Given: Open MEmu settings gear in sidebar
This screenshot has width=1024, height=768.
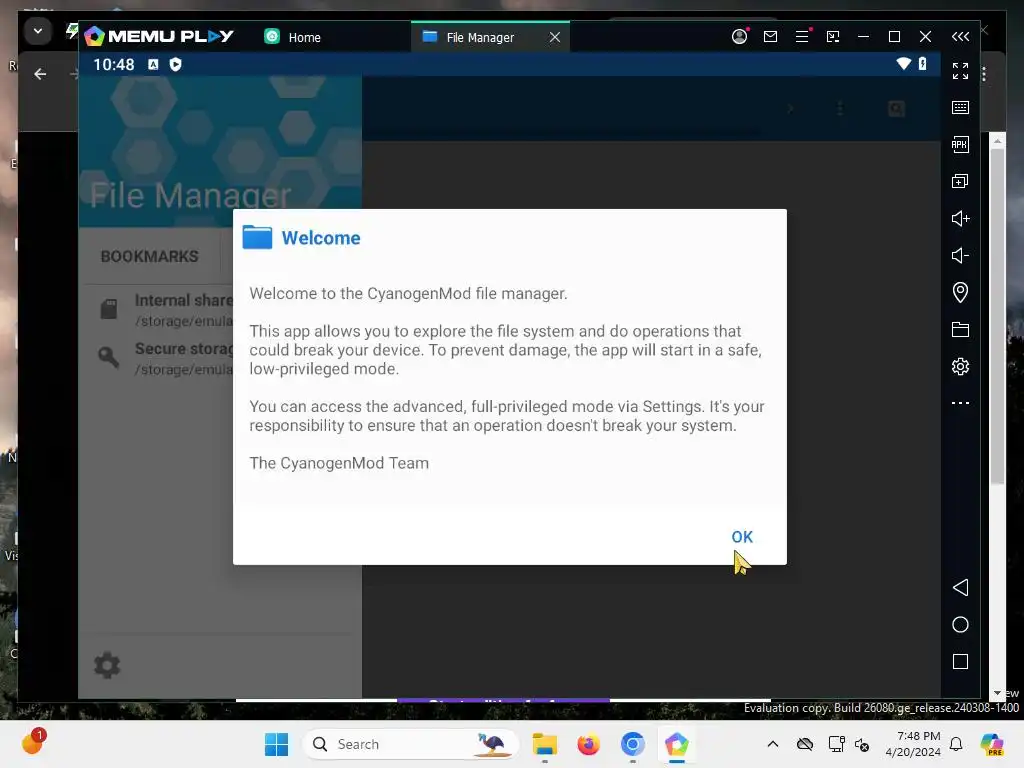Looking at the screenshot, I should 960,366.
